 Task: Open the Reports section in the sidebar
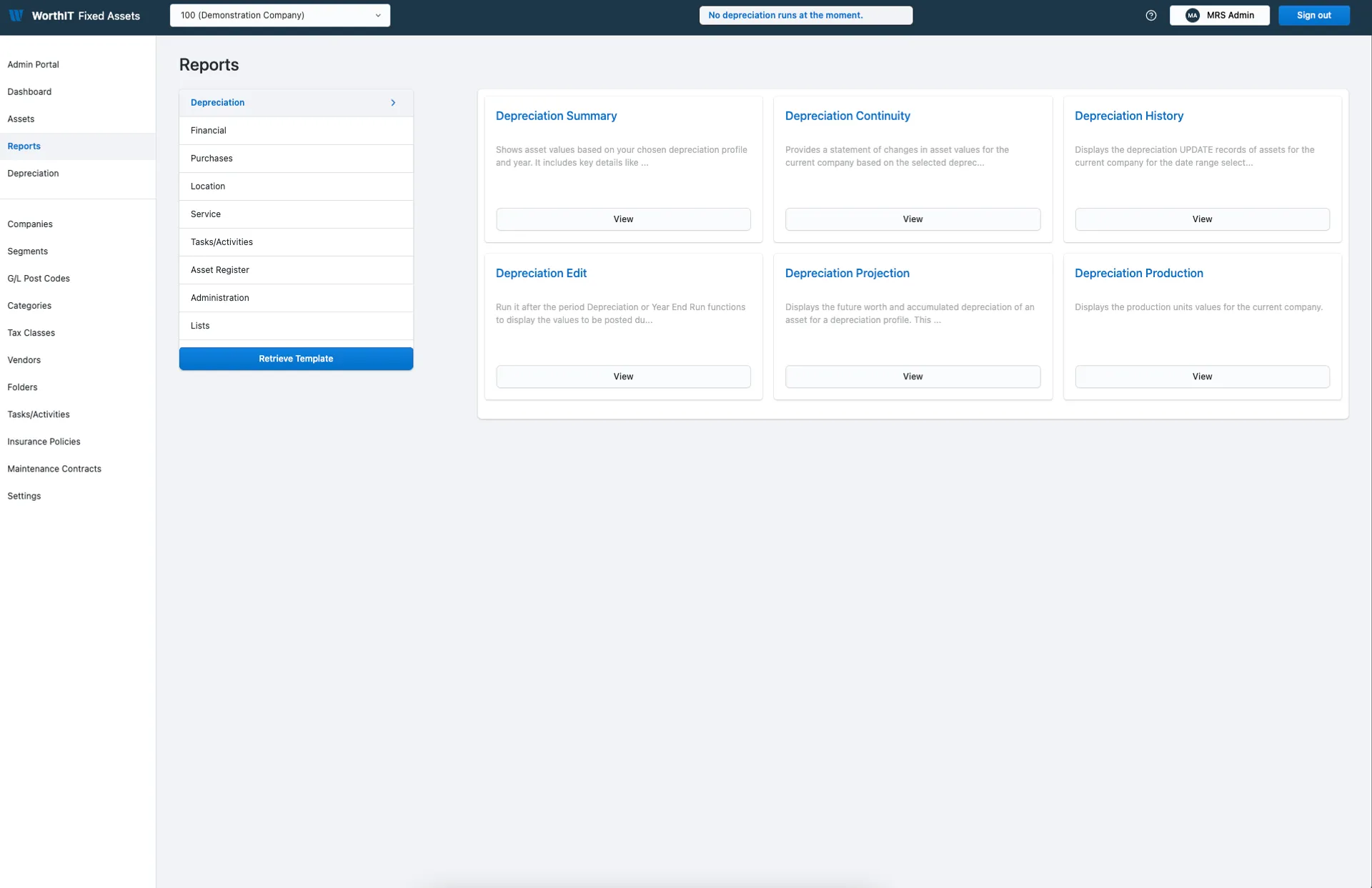[24, 146]
